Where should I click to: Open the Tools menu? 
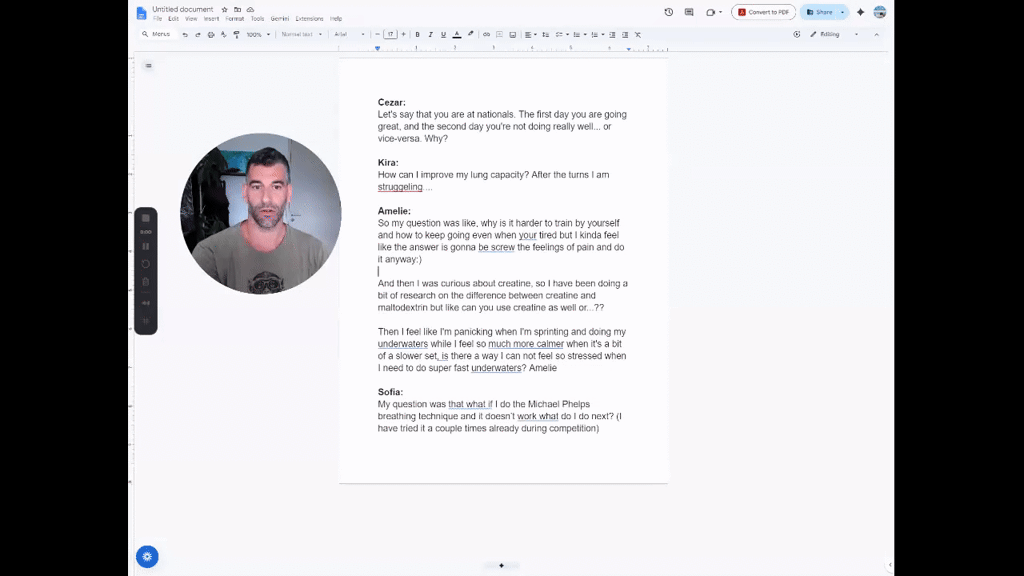[x=257, y=19]
